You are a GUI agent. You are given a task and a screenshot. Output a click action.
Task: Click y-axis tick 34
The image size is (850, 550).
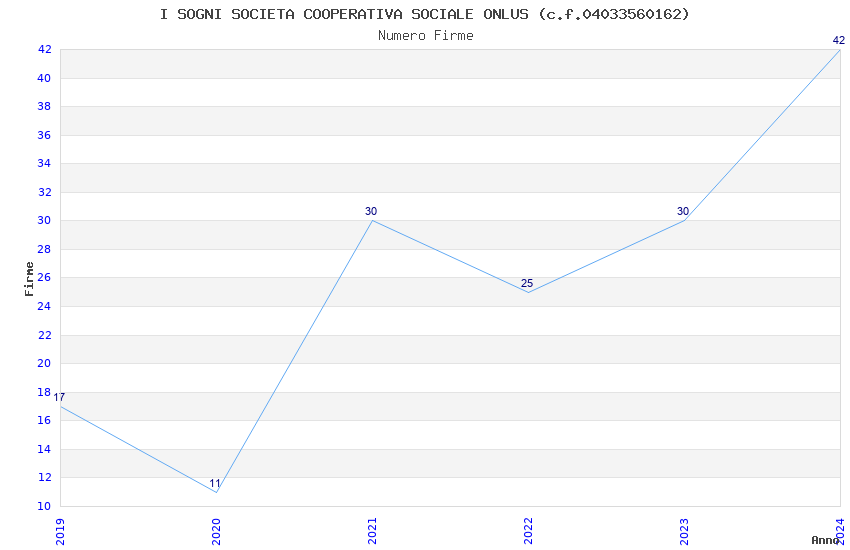(44, 163)
